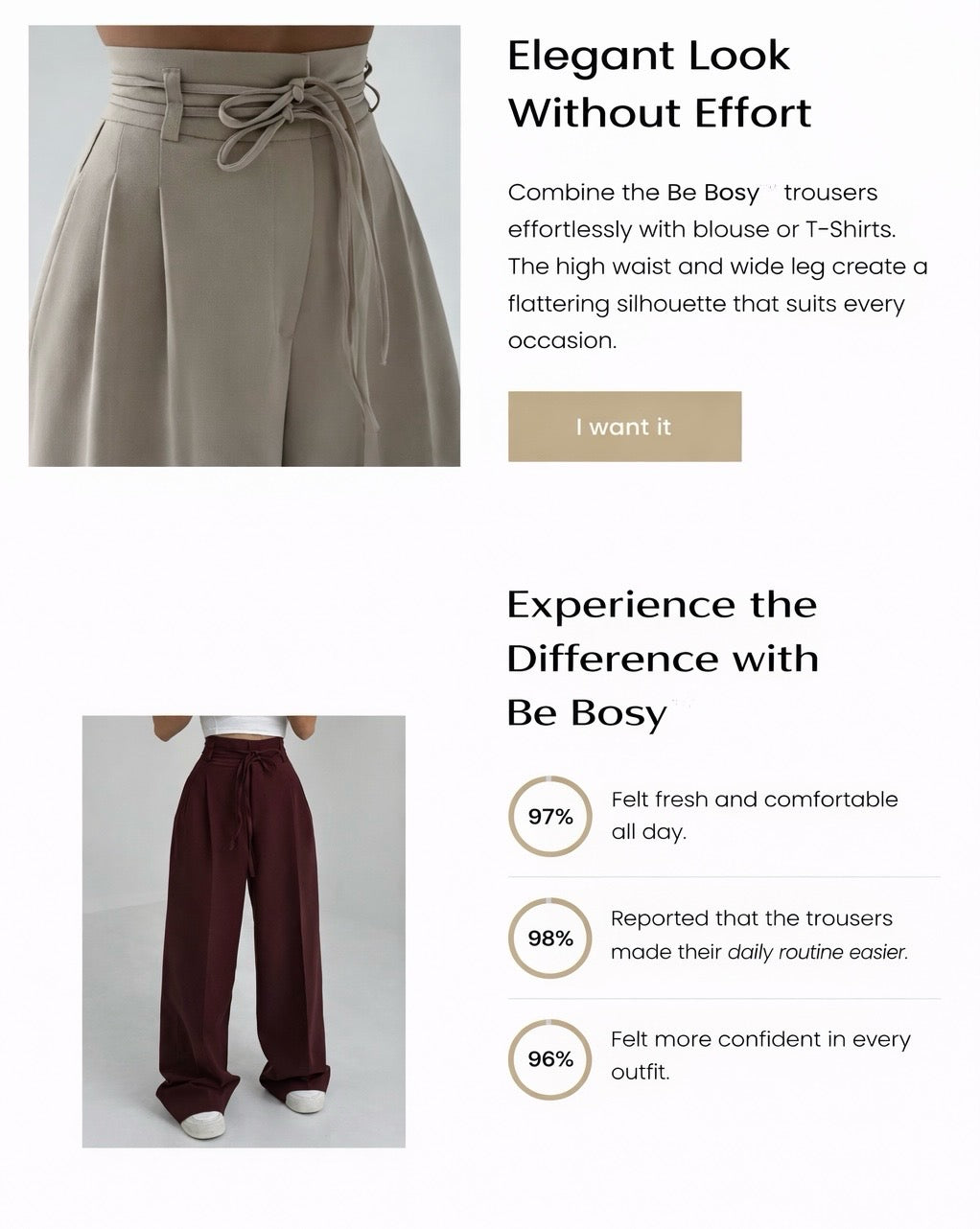
Task: Click "flattering silhouette" in the description paragraph
Action: point(617,305)
